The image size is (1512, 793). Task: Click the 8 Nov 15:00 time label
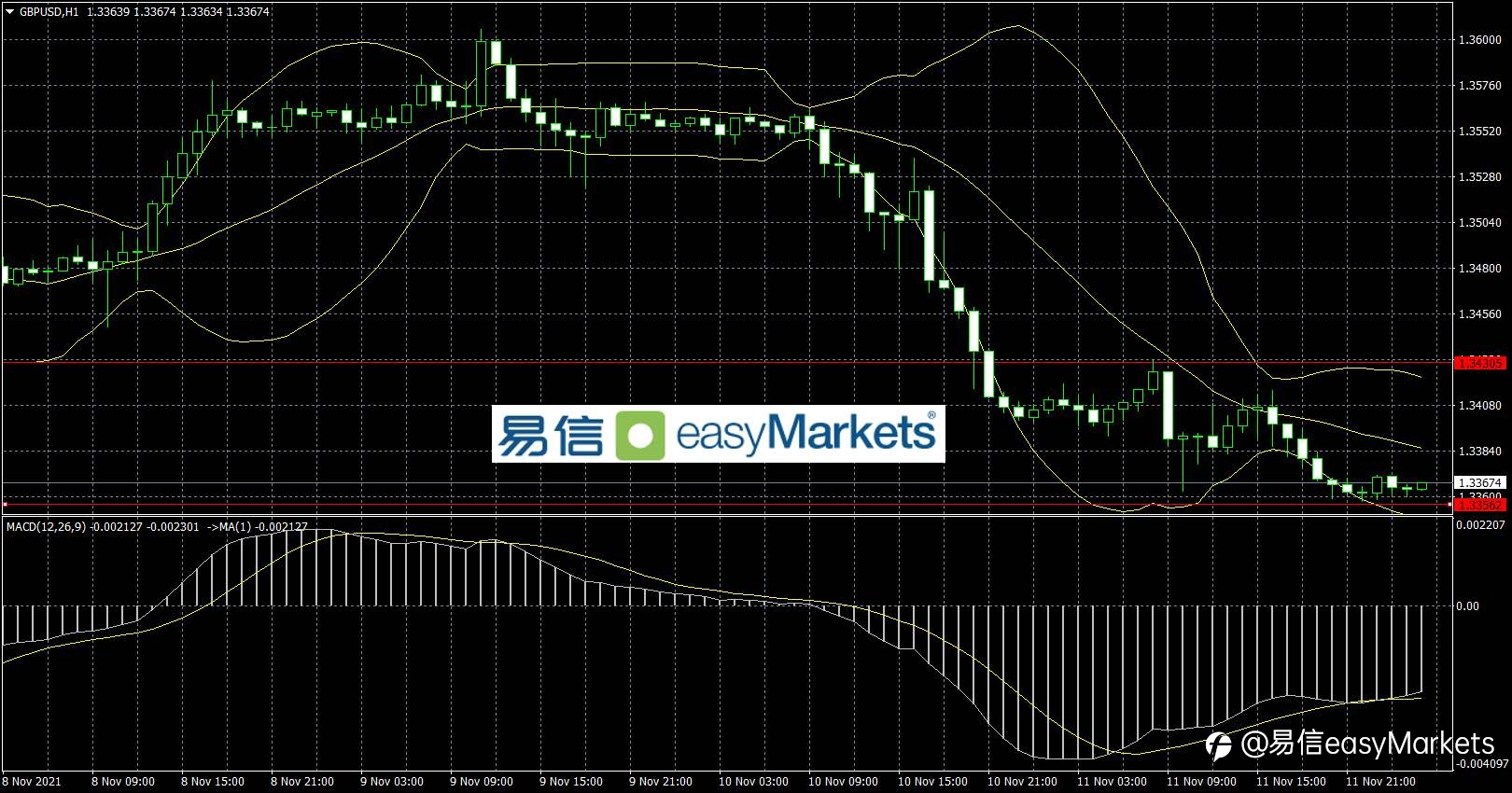(x=213, y=782)
